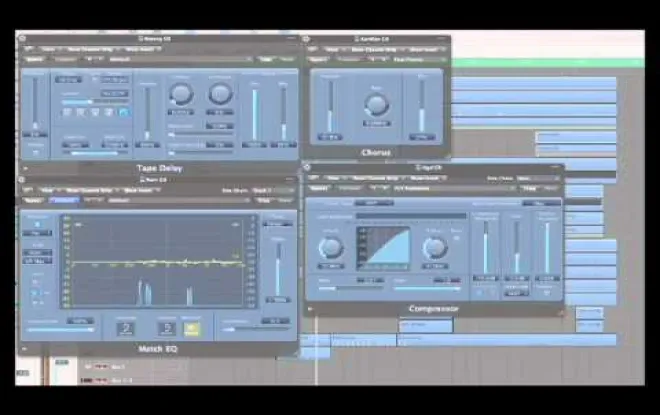Open the preset dropdown in Tape Delay header
Screen dimensions: 660x415
[x=122, y=59]
